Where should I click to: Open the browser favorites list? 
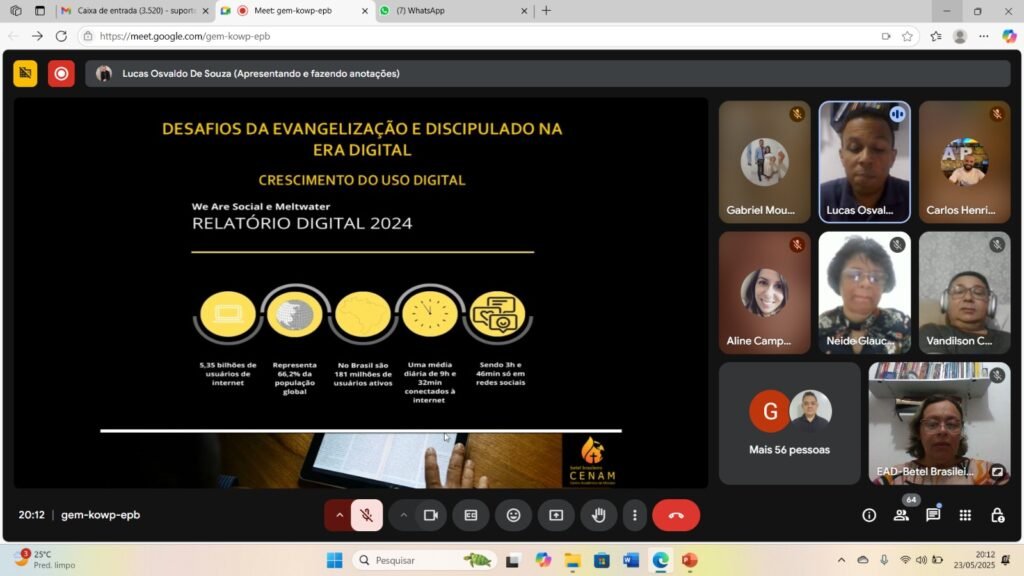936,37
